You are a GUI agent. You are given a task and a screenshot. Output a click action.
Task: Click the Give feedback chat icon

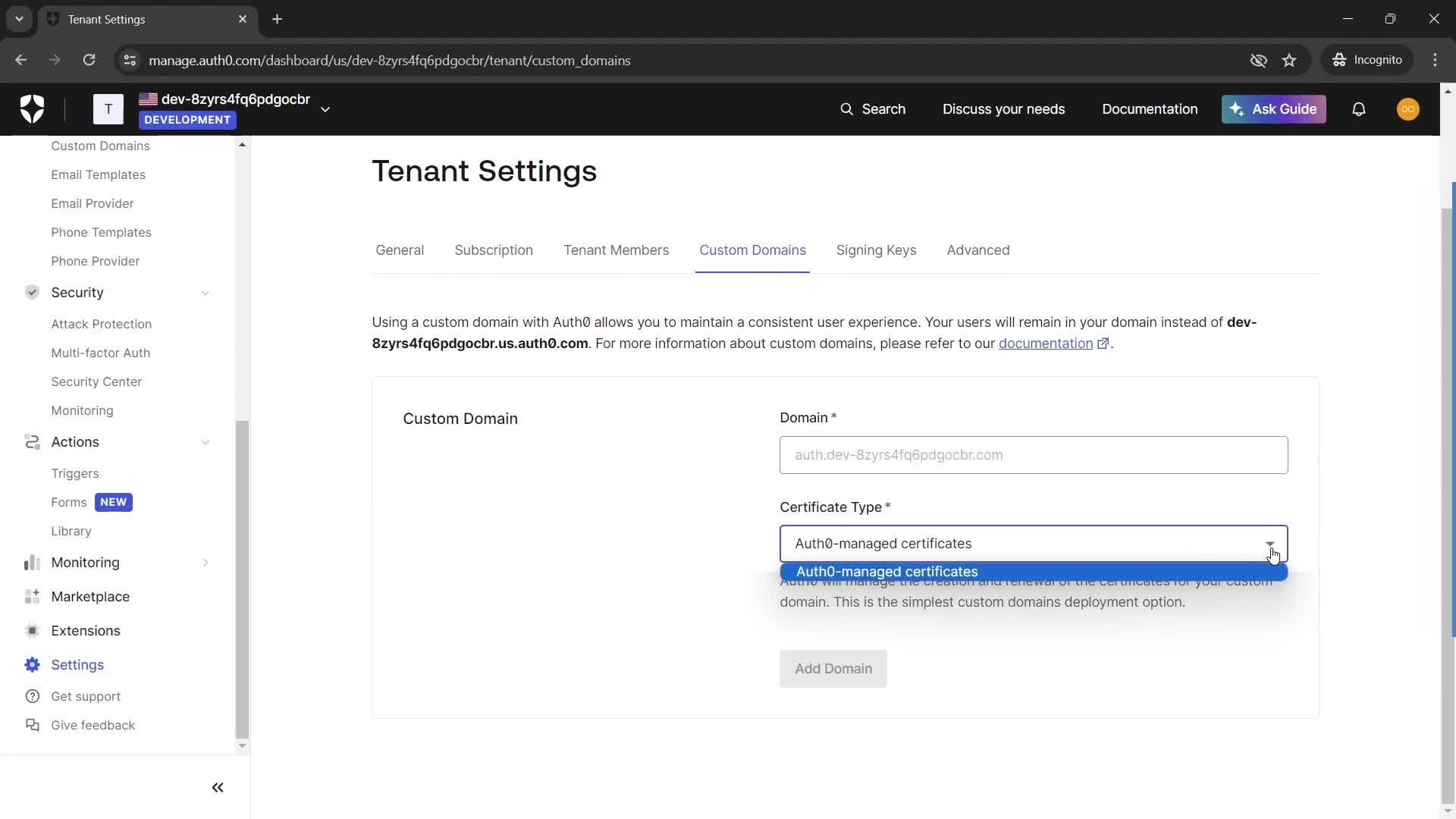(32, 725)
